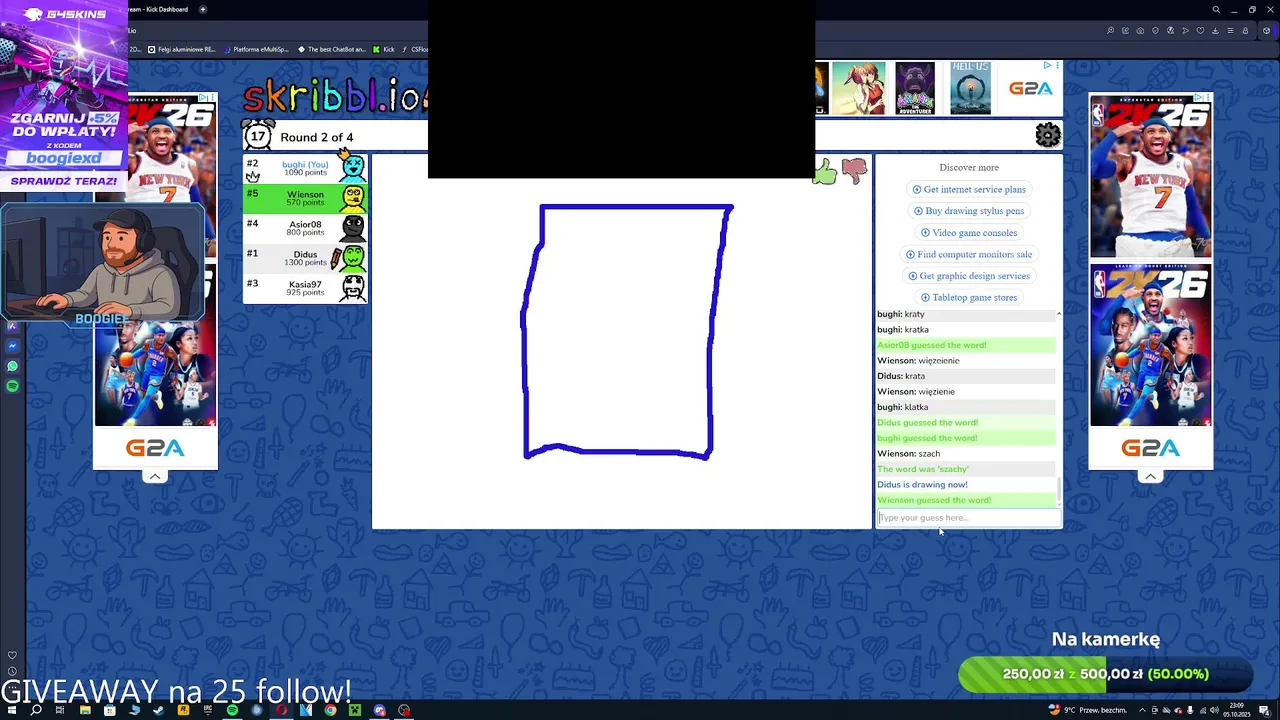
Task: Click the right NBA 2K26 top ad
Action: point(1150,176)
